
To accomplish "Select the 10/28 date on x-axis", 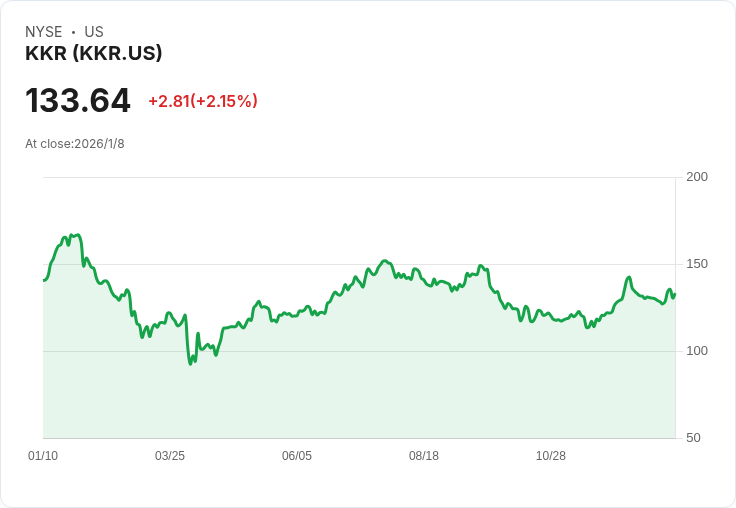I will click(551, 456).
